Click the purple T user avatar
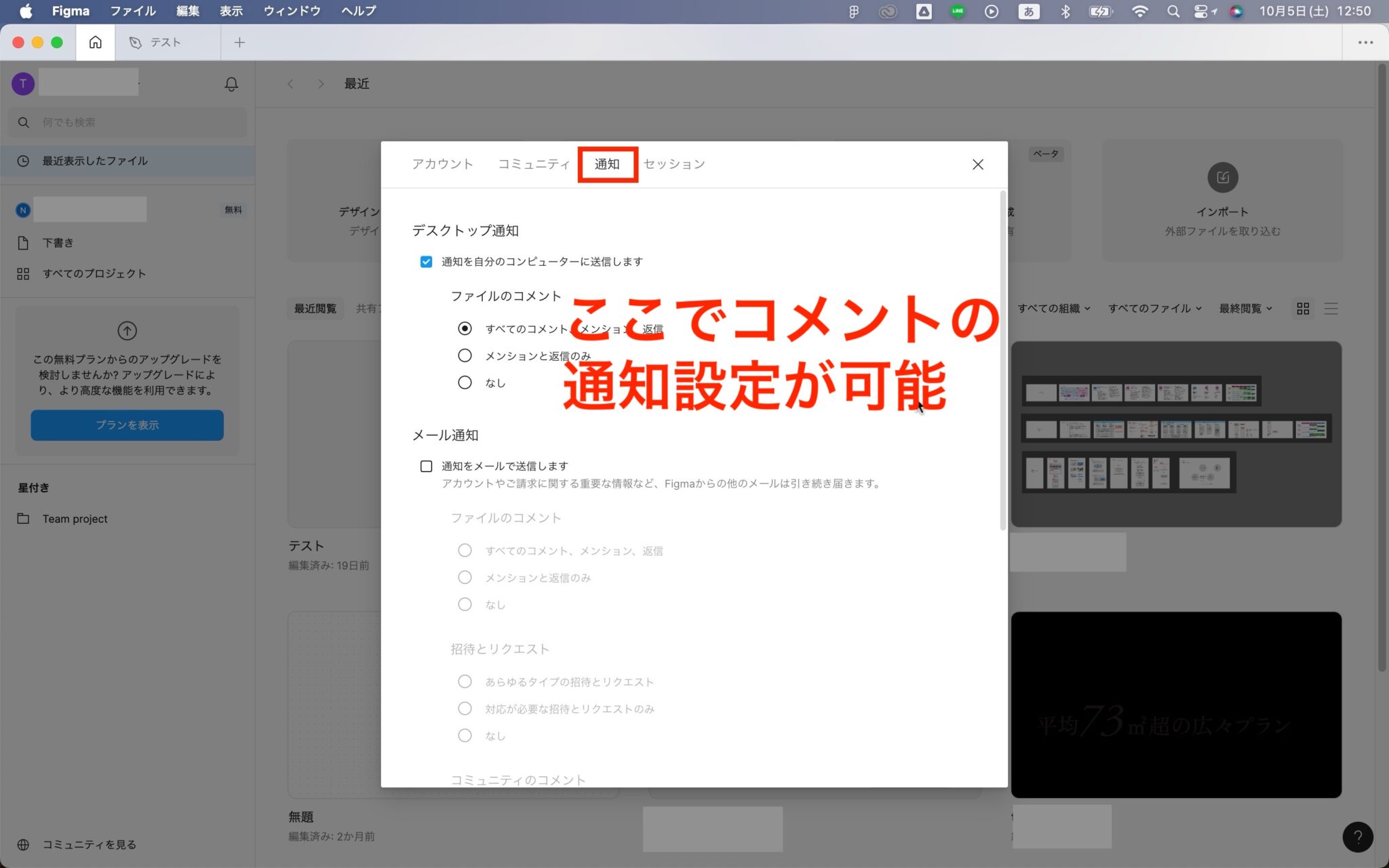Image resolution: width=1389 pixels, height=868 pixels. [x=23, y=83]
